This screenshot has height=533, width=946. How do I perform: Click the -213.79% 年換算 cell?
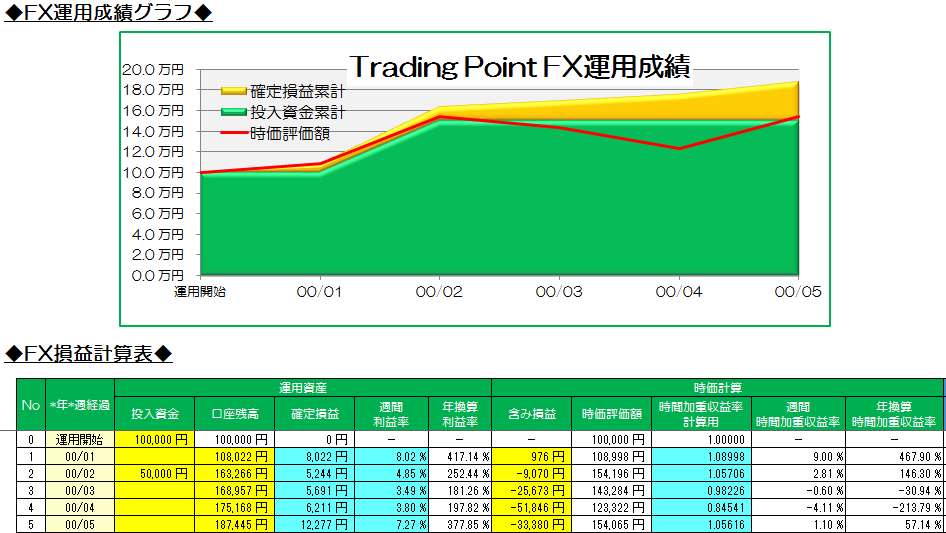coord(894,507)
